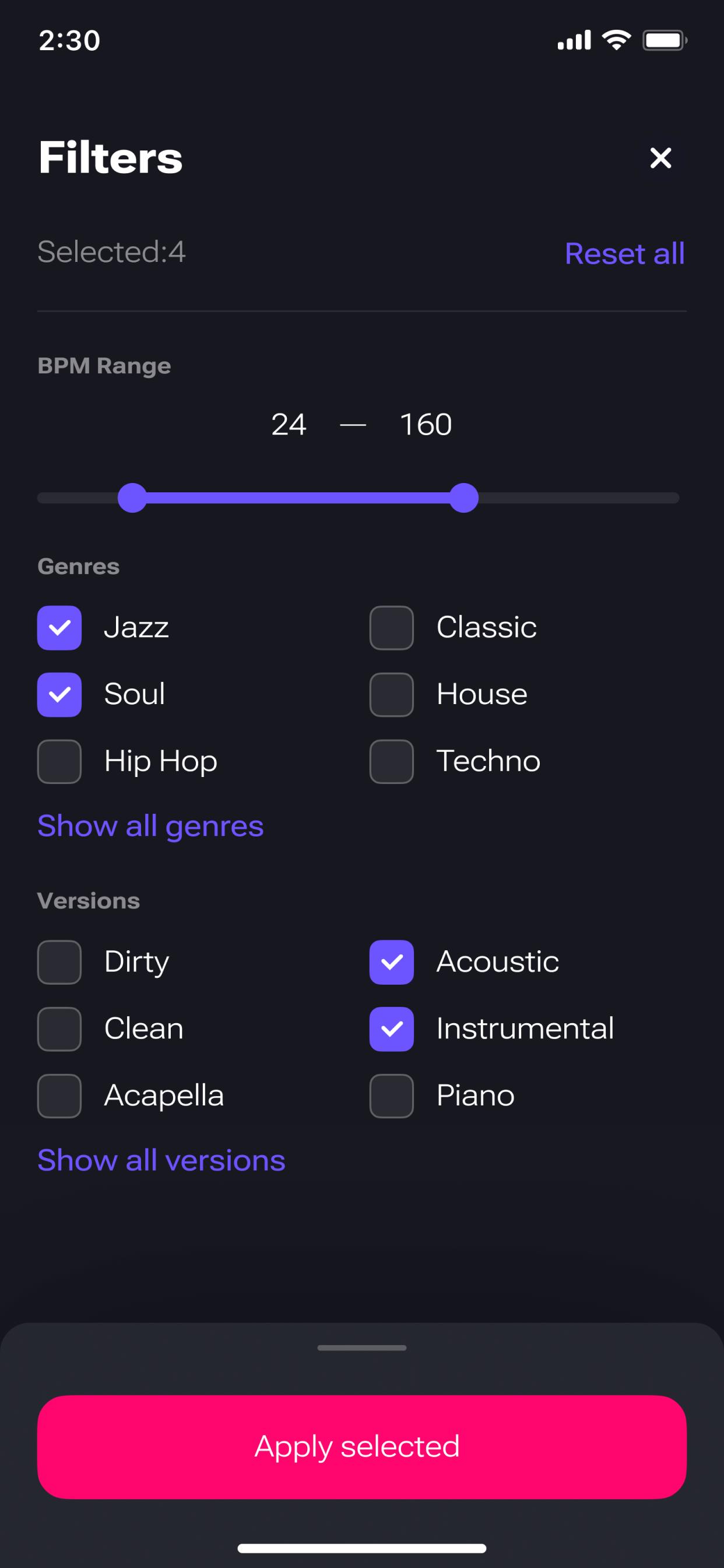
Task: Turn off the Instrumental version checkbox
Action: pos(392,1030)
